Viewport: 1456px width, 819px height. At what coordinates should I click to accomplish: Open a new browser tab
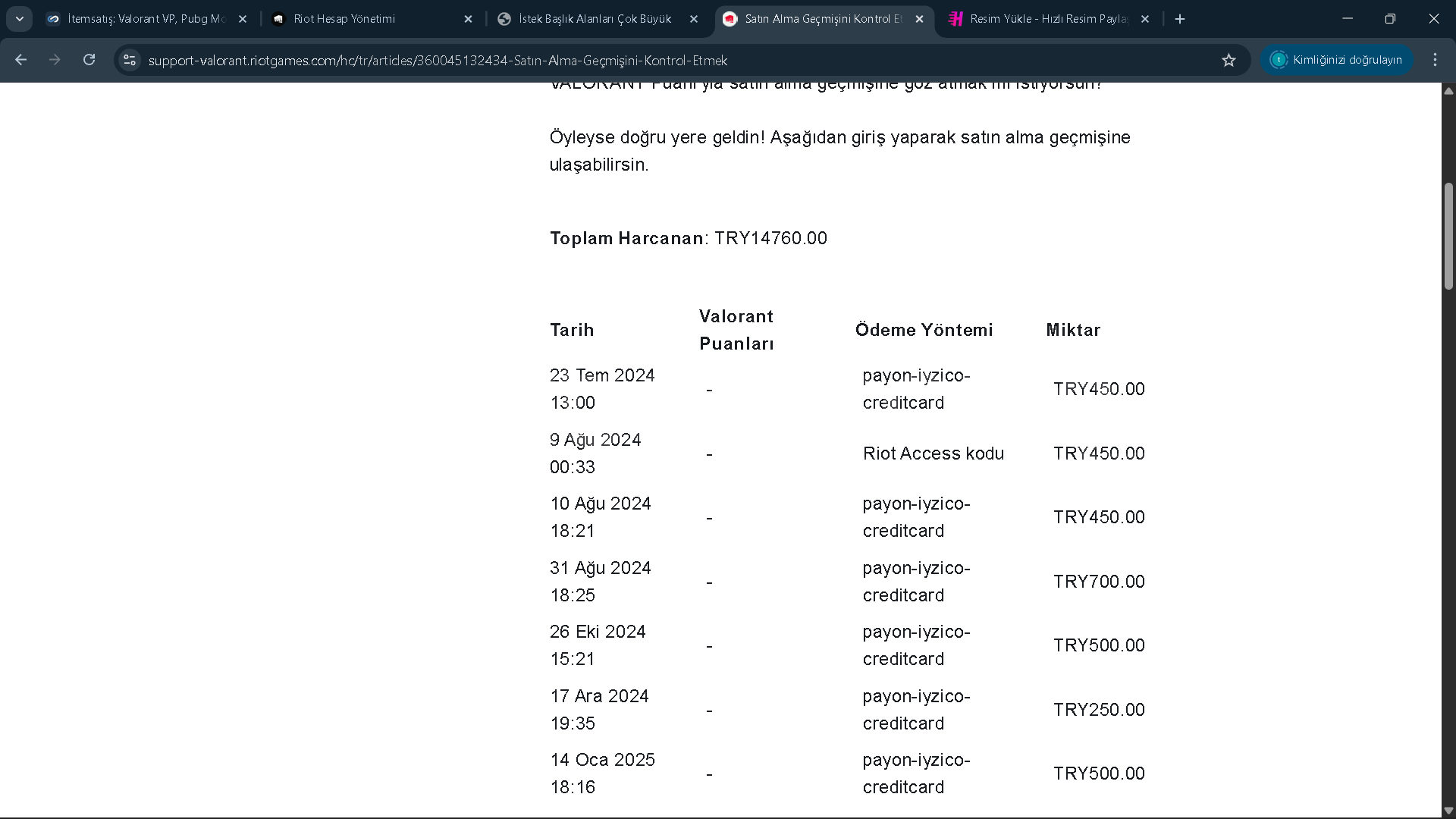tap(1180, 19)
